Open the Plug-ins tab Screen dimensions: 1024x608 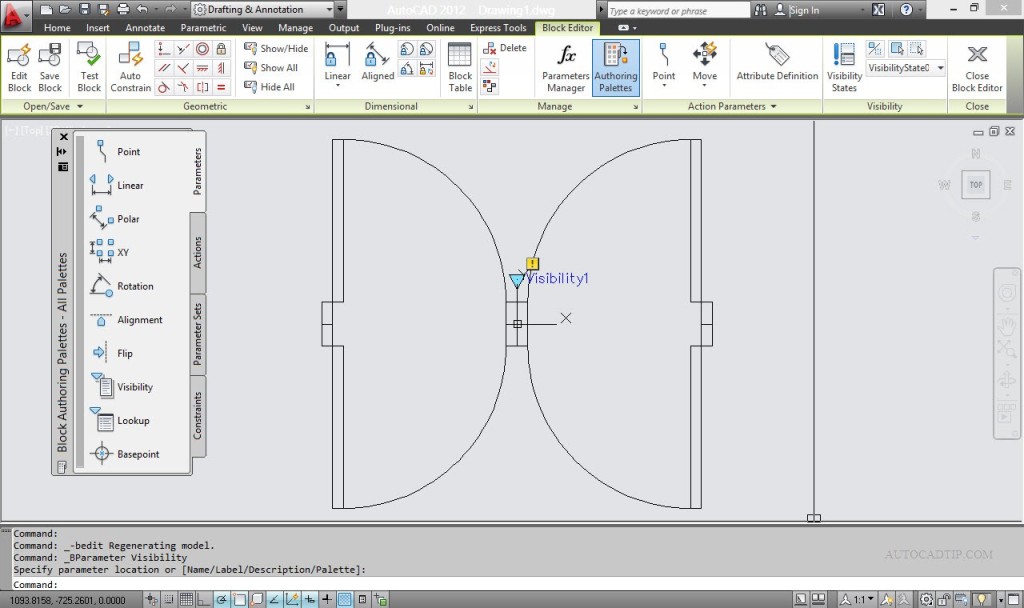point(392,27)
